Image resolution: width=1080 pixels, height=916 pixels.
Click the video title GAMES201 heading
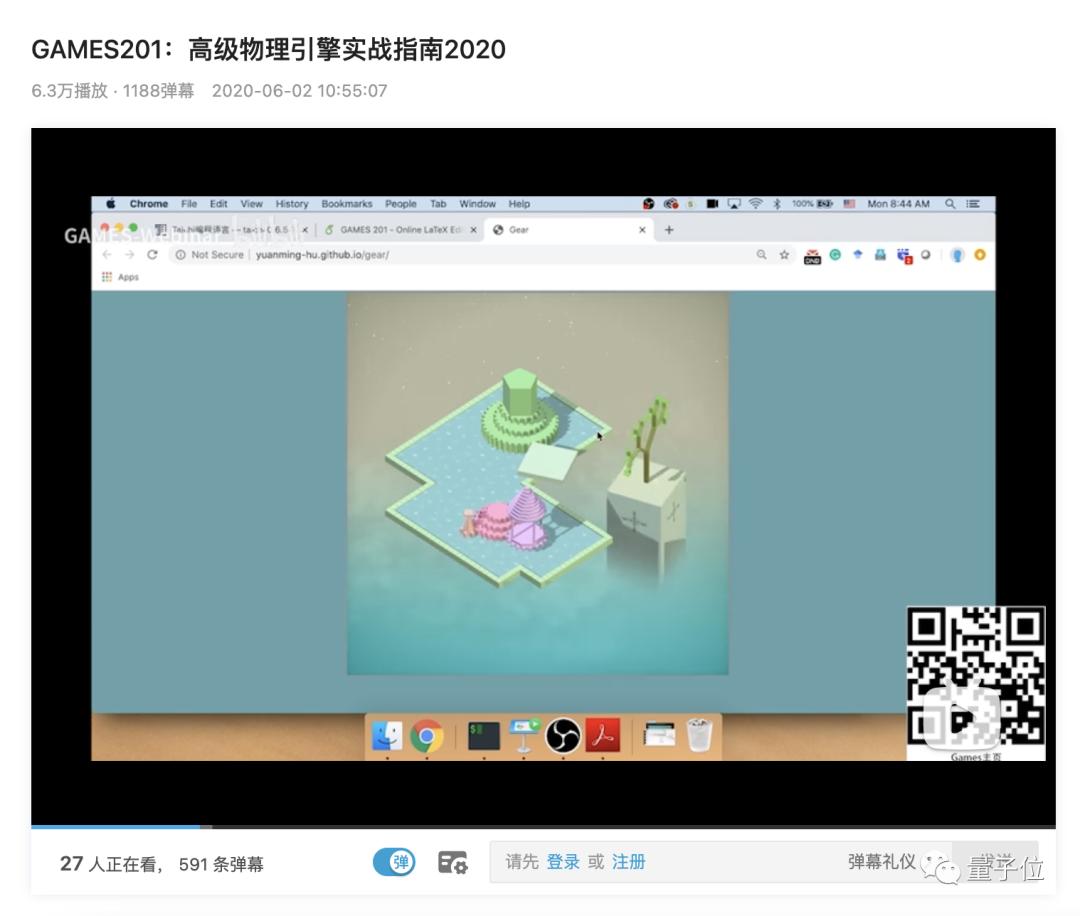(x=269, y=50)
